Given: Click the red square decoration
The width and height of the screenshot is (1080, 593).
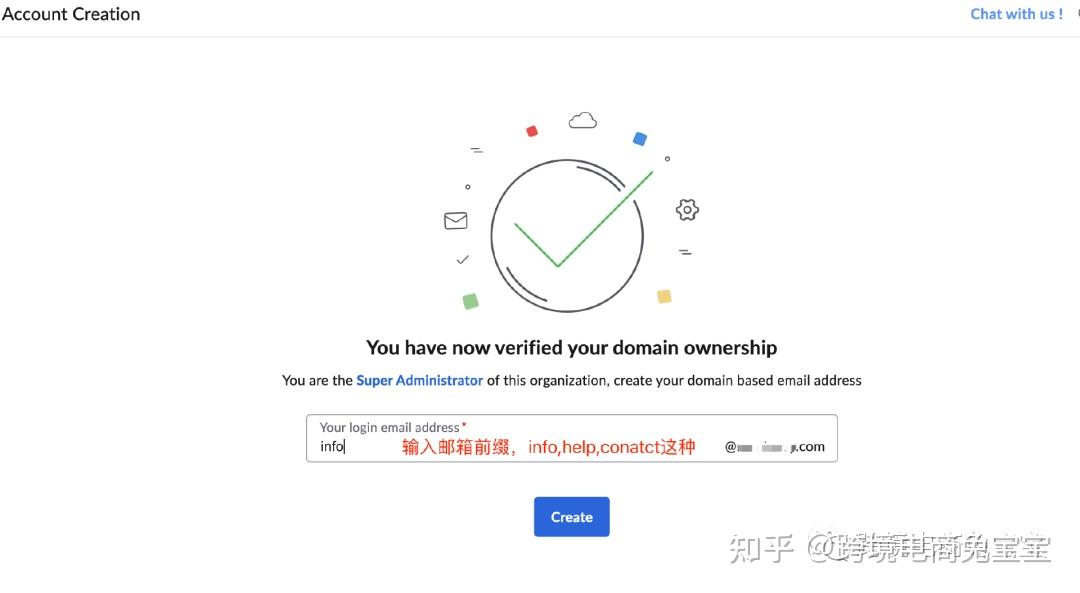Looking at the screenshot, I should 532,131.
